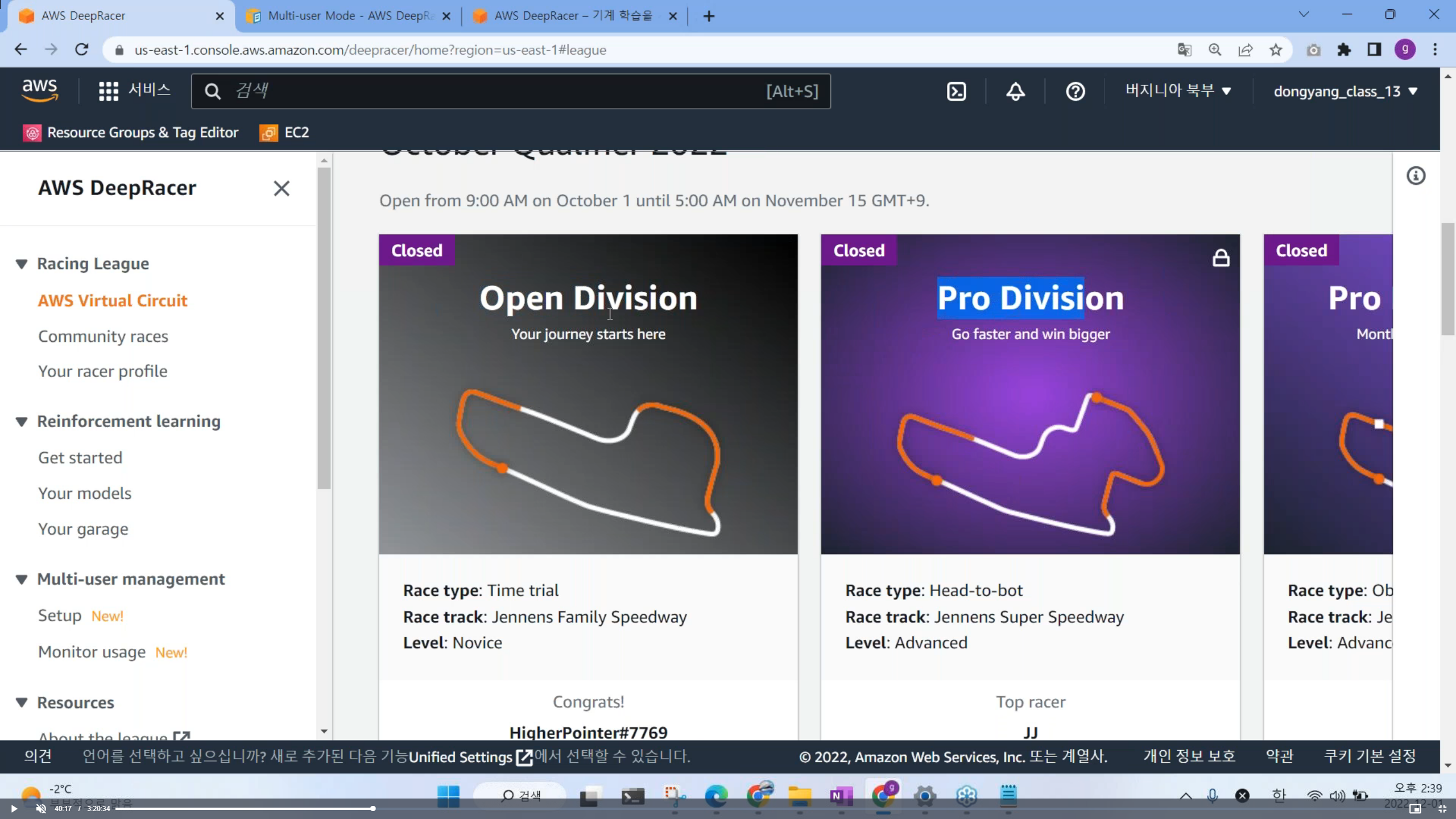This screenshot has height=819, width=1456.
Task: Click the video progress slider
Action: click(373, 808)
